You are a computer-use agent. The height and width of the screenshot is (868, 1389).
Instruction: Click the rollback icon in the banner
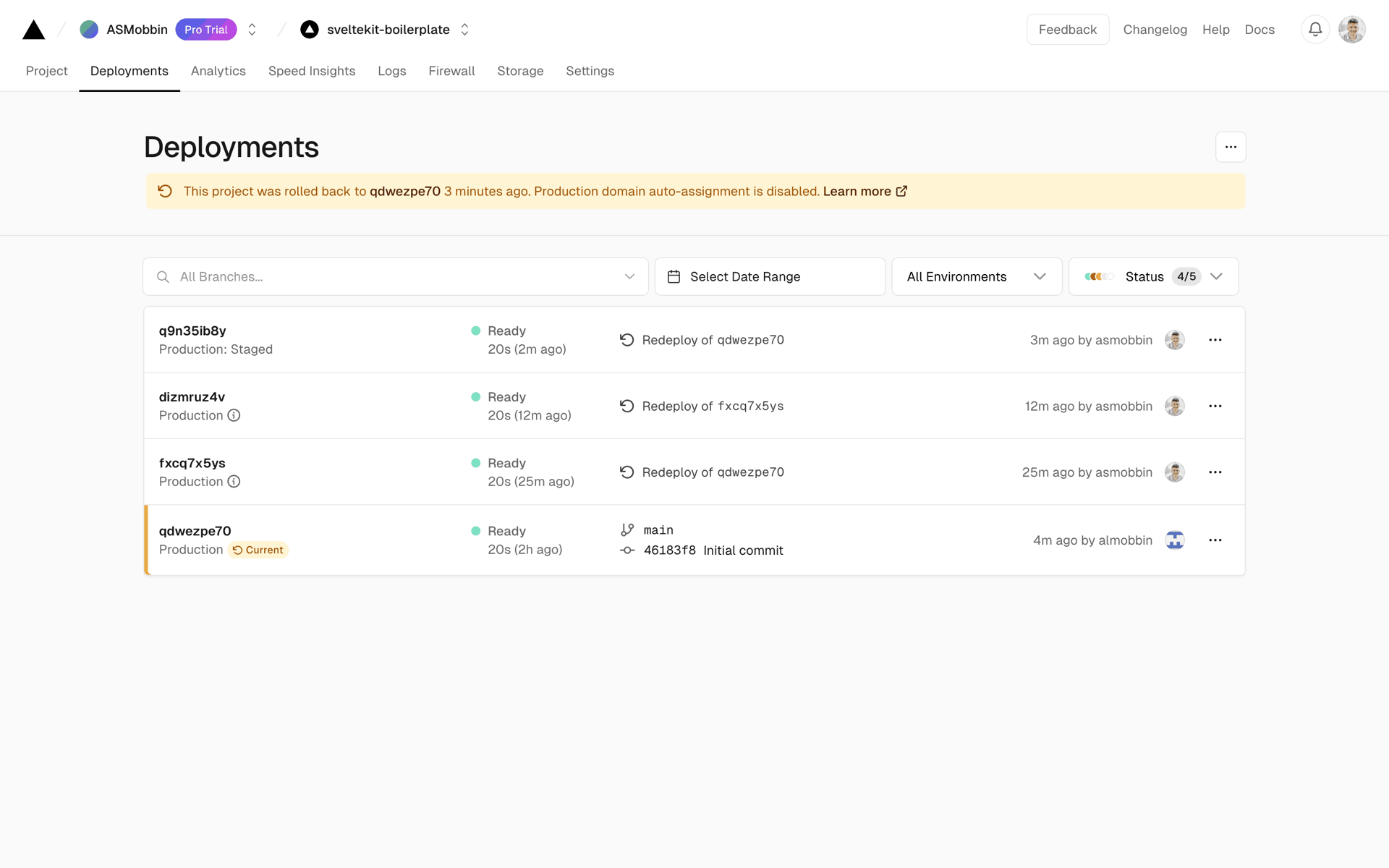[165, 191]
